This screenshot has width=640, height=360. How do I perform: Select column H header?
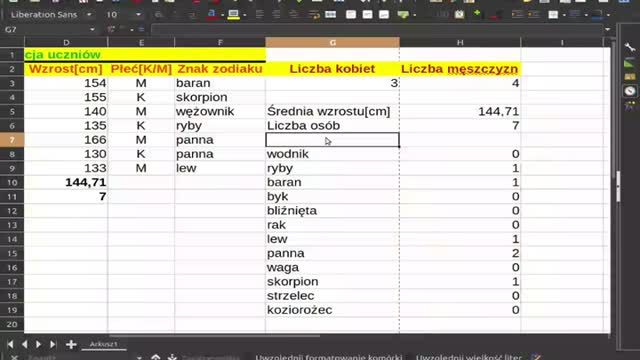(x=460, y=42)
